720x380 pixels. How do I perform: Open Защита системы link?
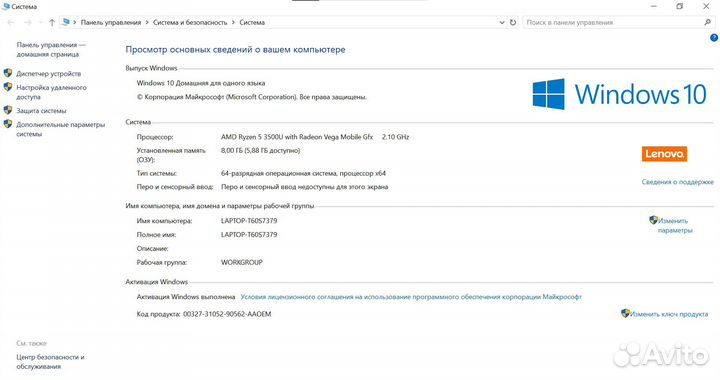[x=41, y=111]
